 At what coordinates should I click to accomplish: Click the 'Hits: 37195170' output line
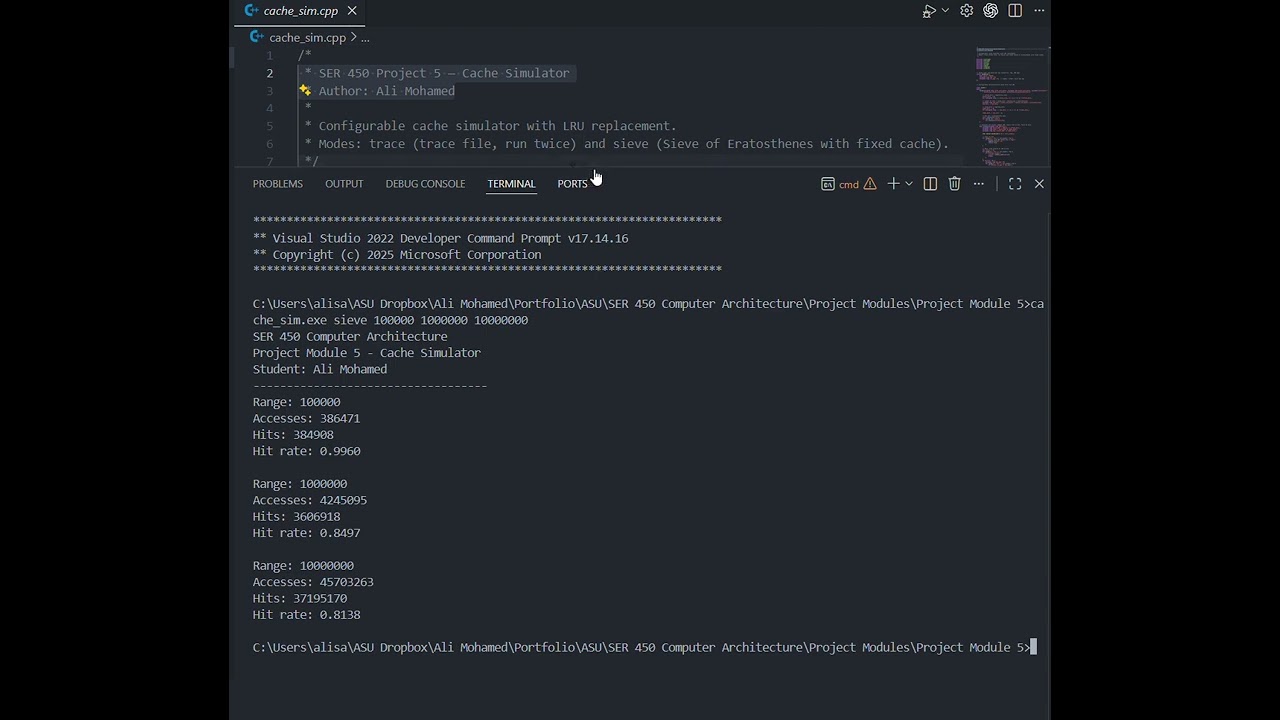tap(300, 598)
